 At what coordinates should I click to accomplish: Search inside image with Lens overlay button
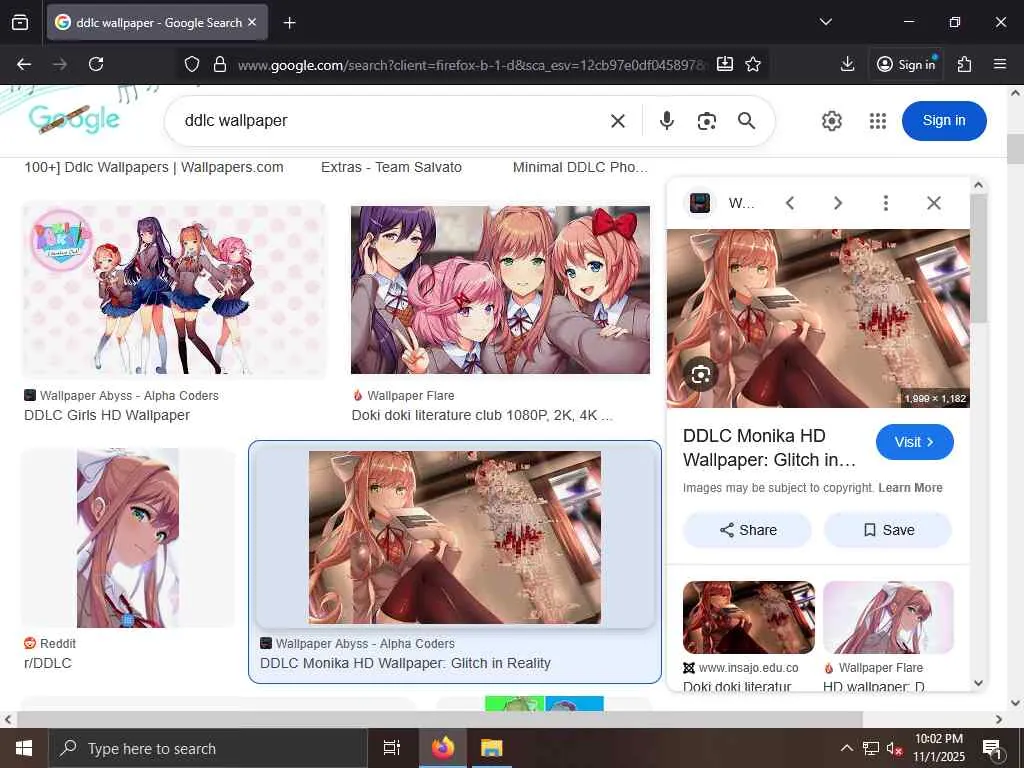[x=701, y=374]
